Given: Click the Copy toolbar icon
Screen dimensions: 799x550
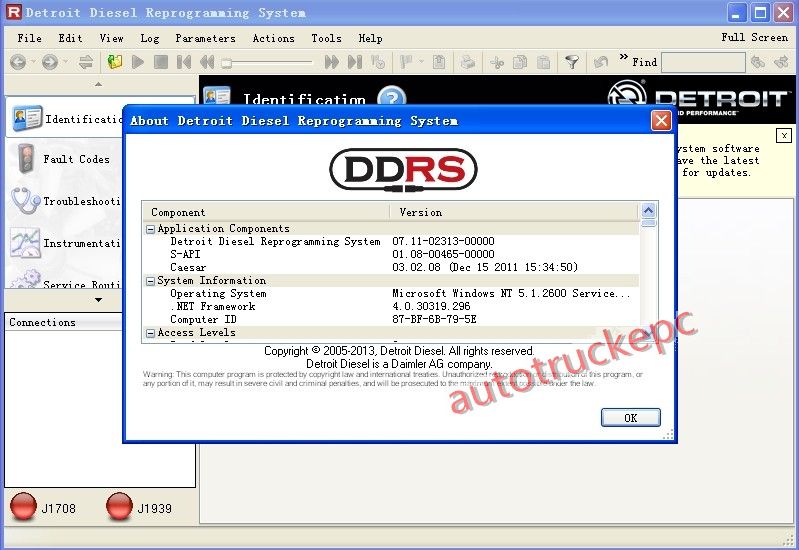Looking at the screenshot, I should pos(520,62).
